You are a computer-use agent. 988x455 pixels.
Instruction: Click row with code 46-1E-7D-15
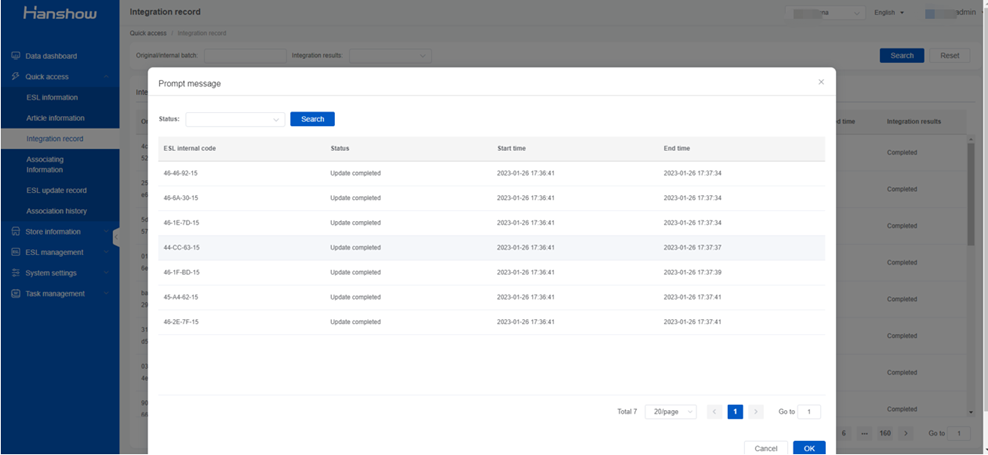[491, 223]
